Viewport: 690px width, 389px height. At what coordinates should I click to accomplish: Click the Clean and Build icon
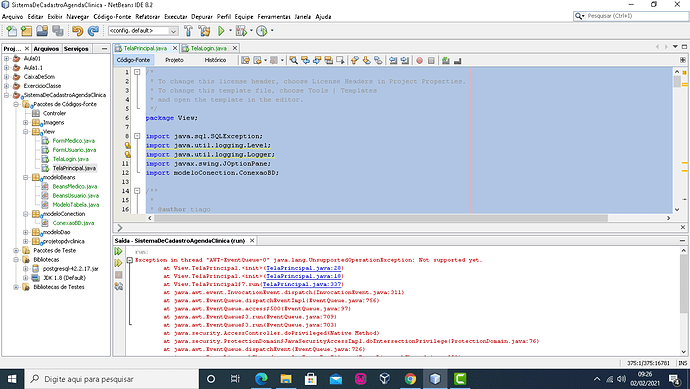click(204, 31)
